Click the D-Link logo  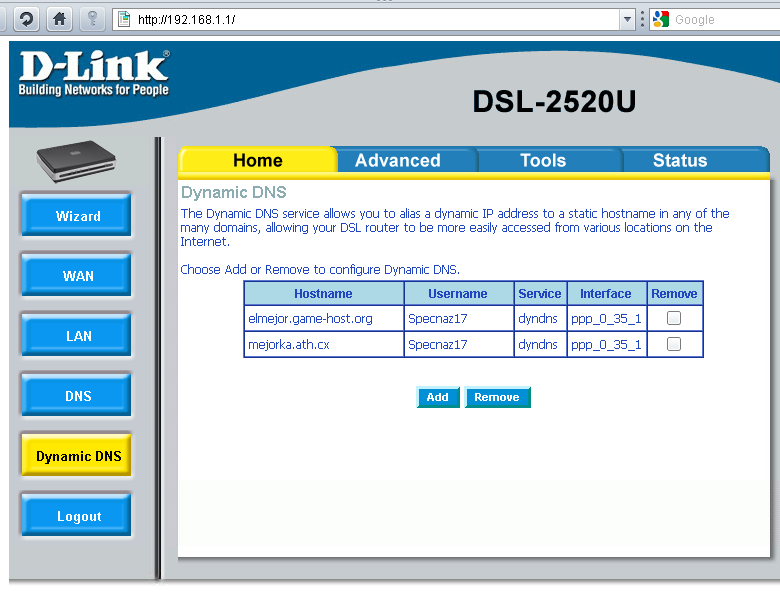pos(94,74)
